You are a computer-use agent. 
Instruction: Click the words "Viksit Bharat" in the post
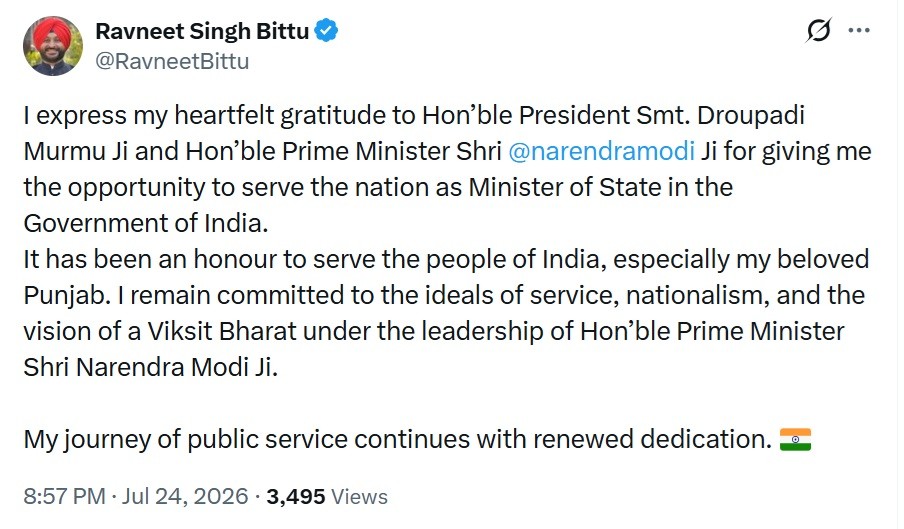coord(222,331)
